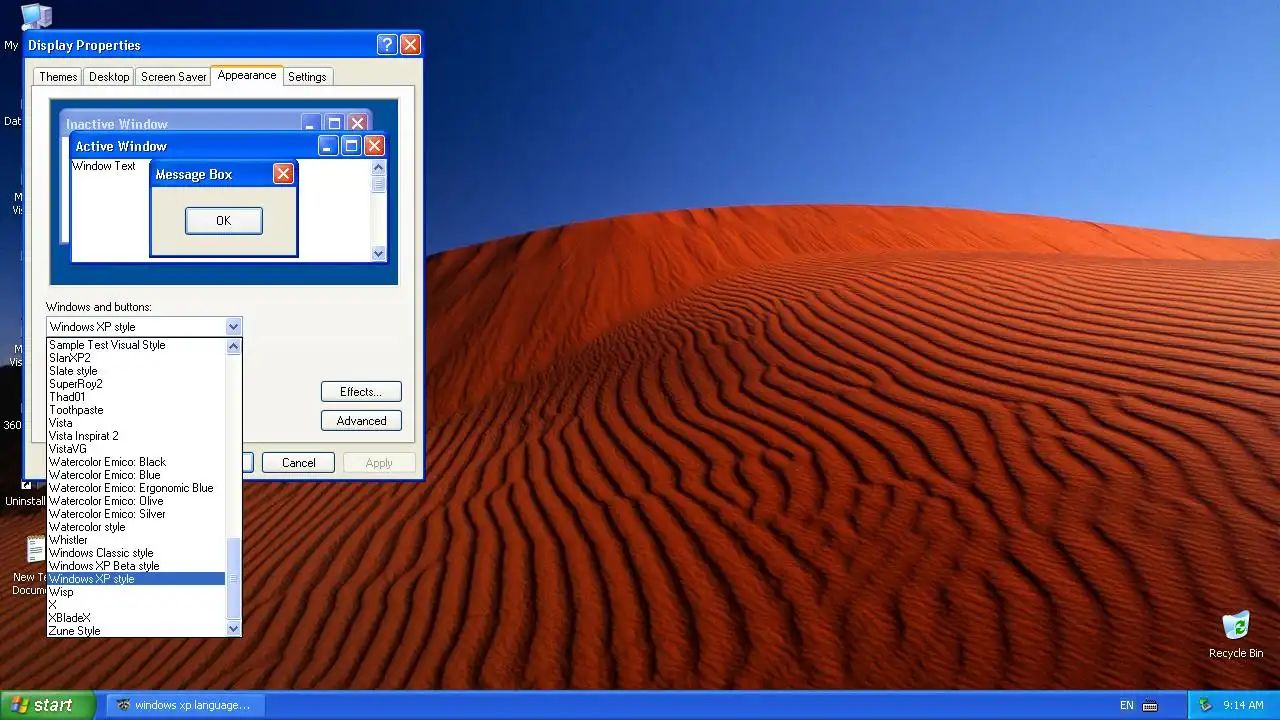The image size is (1280, 720).
Task: Select 'Windows XP Beta style' option
Action: pyautogui.click(x=136, y=566)
